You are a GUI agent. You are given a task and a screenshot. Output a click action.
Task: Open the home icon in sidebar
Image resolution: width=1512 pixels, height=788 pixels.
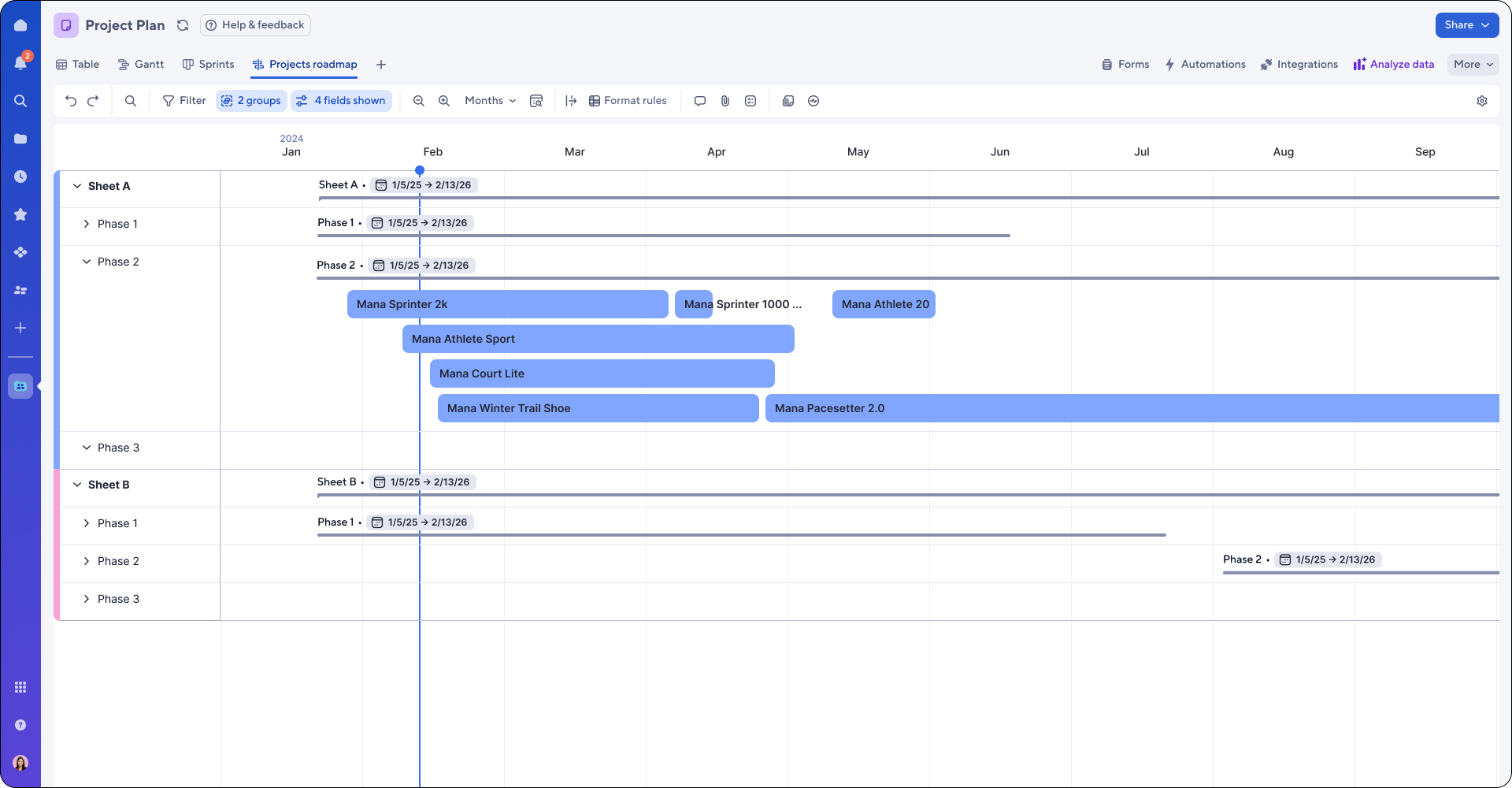(x=20, y=25)
